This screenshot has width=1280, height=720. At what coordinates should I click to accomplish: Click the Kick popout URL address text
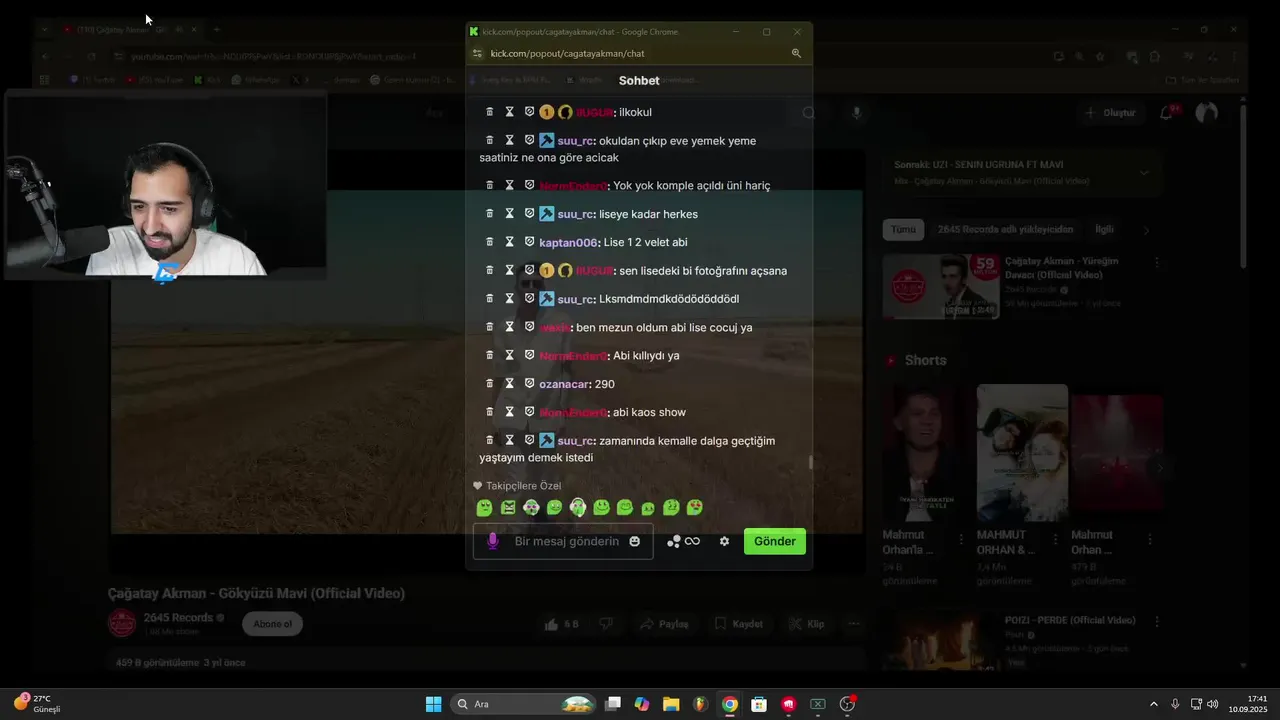567,53
